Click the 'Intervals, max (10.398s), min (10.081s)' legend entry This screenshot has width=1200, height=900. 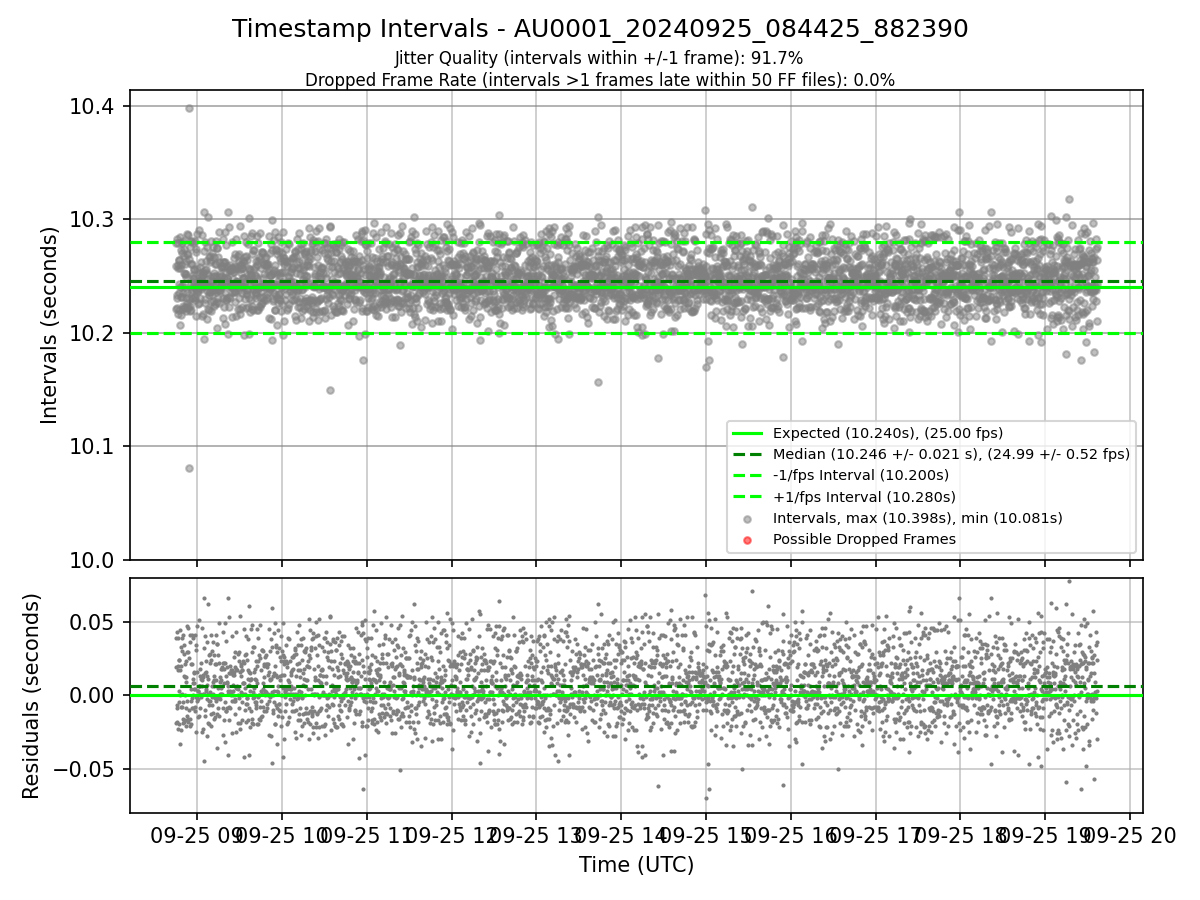(918, 518)
